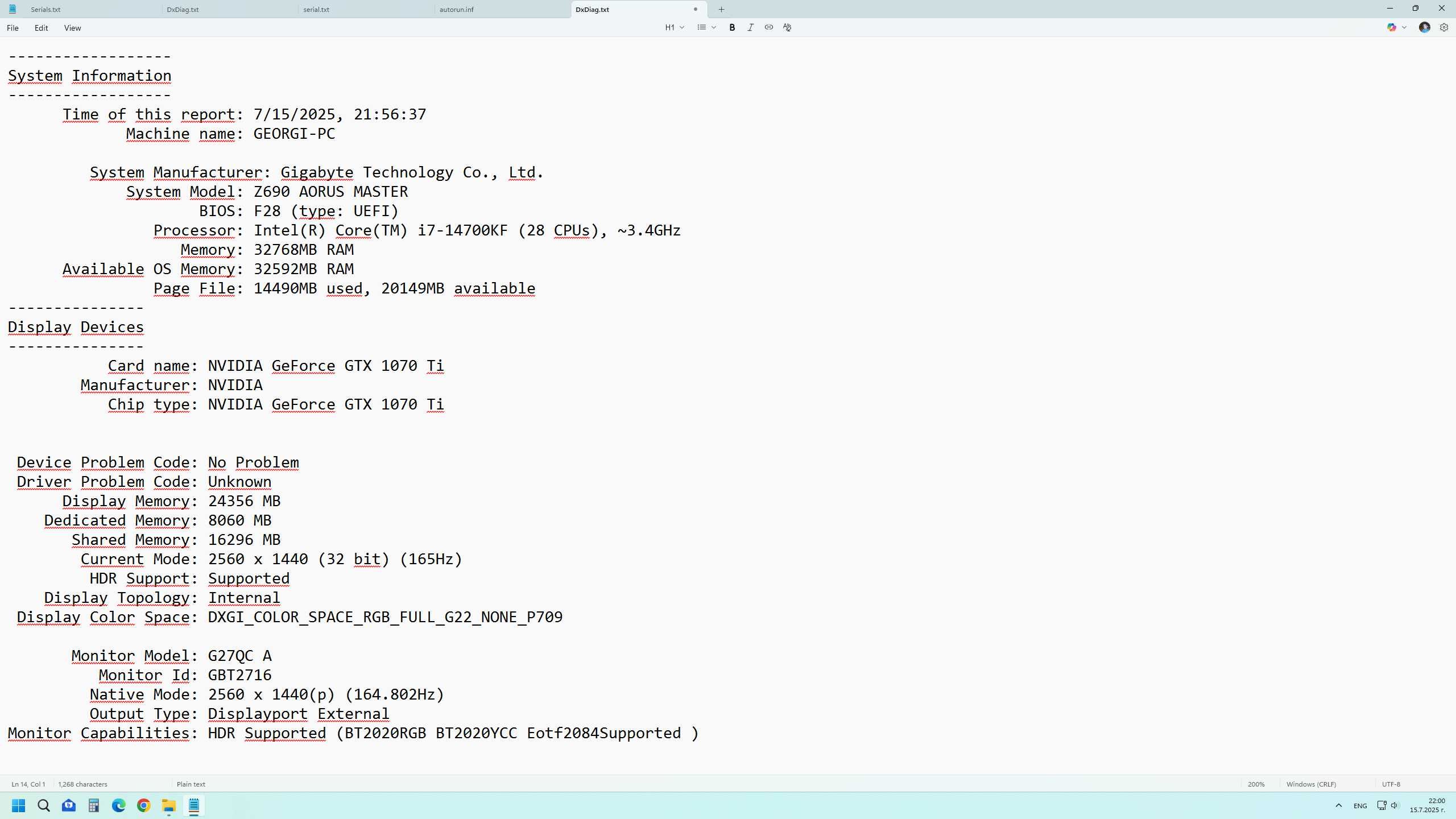Open zoom level 200% in status bar

1256,784
